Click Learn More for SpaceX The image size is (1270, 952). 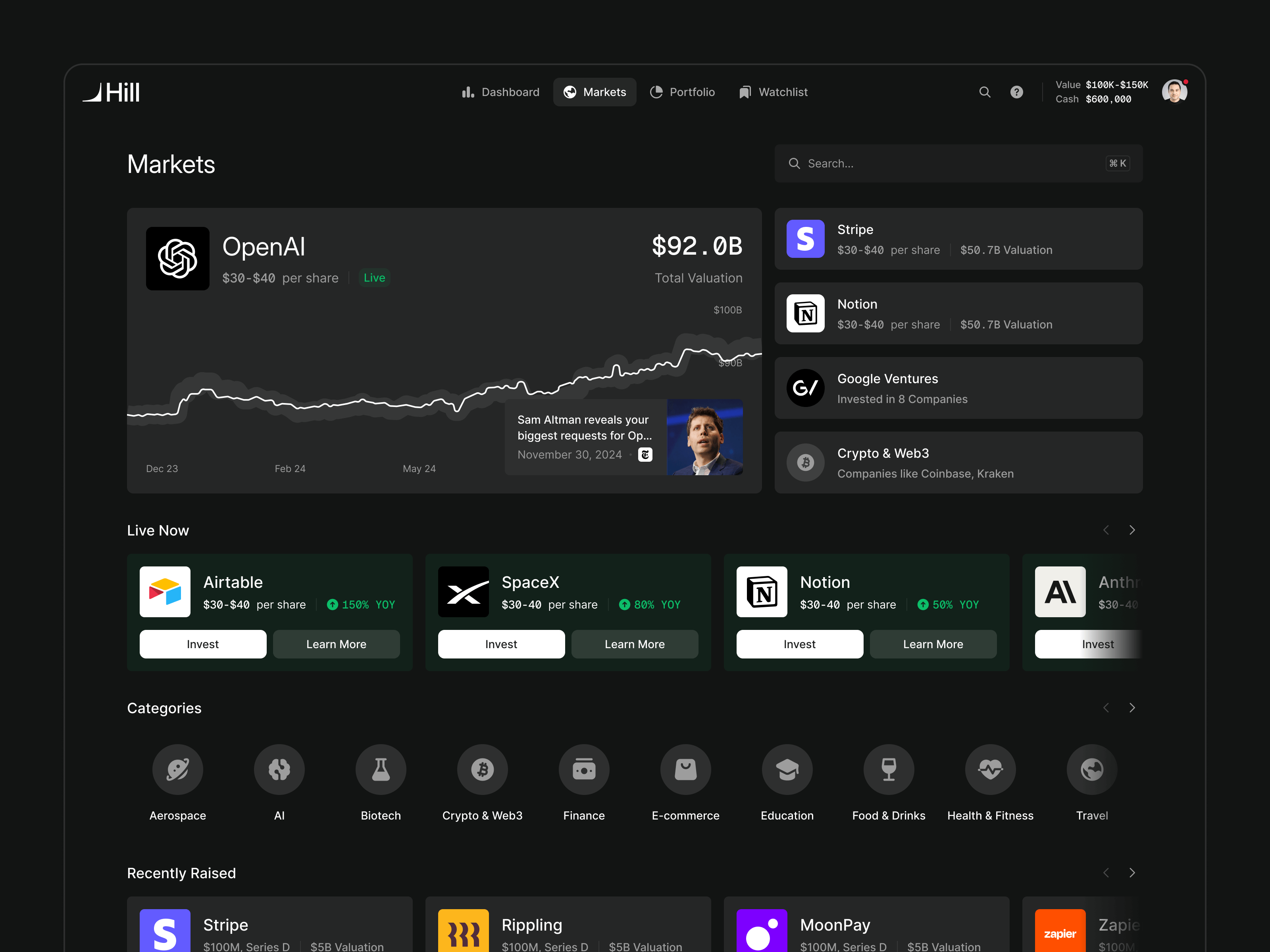pyautogui.click(x=635, y=644)
